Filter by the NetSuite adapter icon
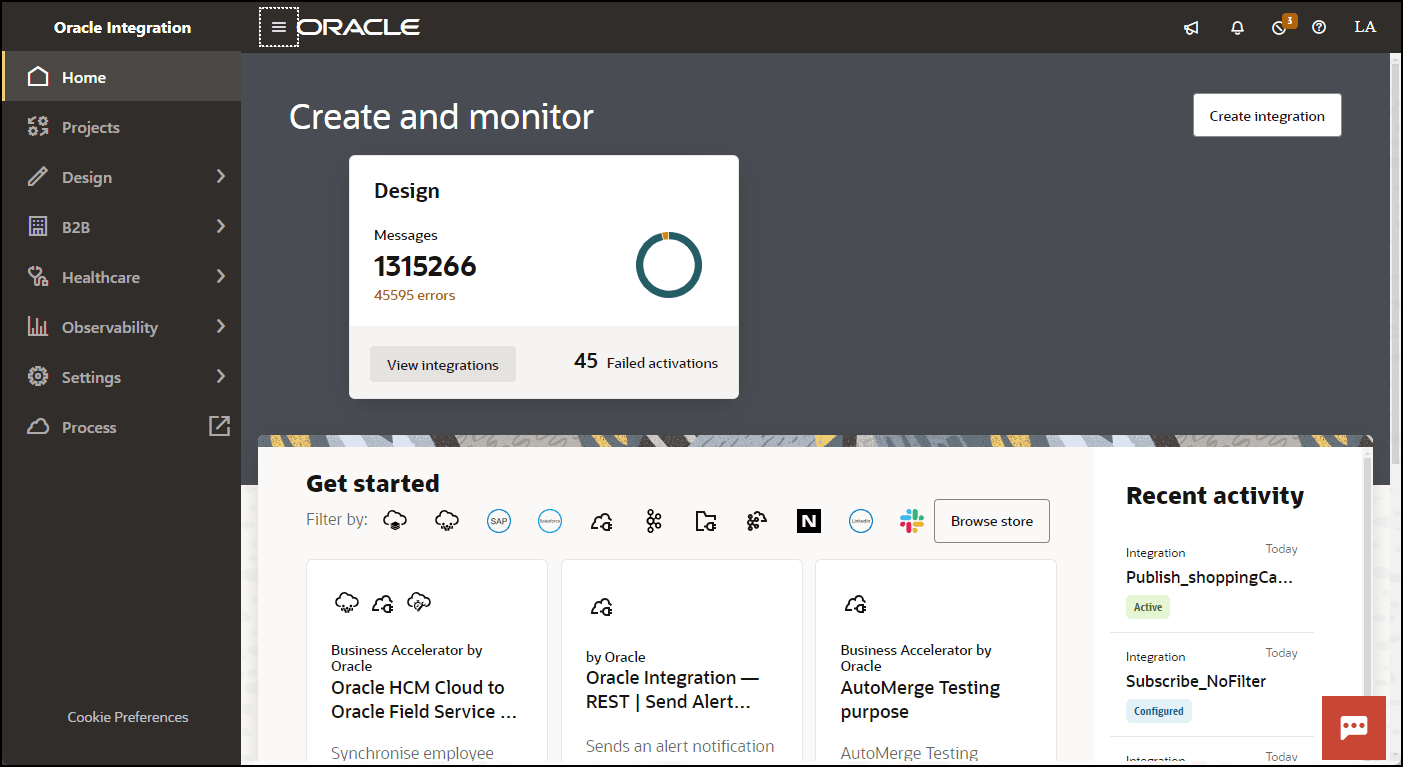The image size is (1403, 767). [808, 520]
